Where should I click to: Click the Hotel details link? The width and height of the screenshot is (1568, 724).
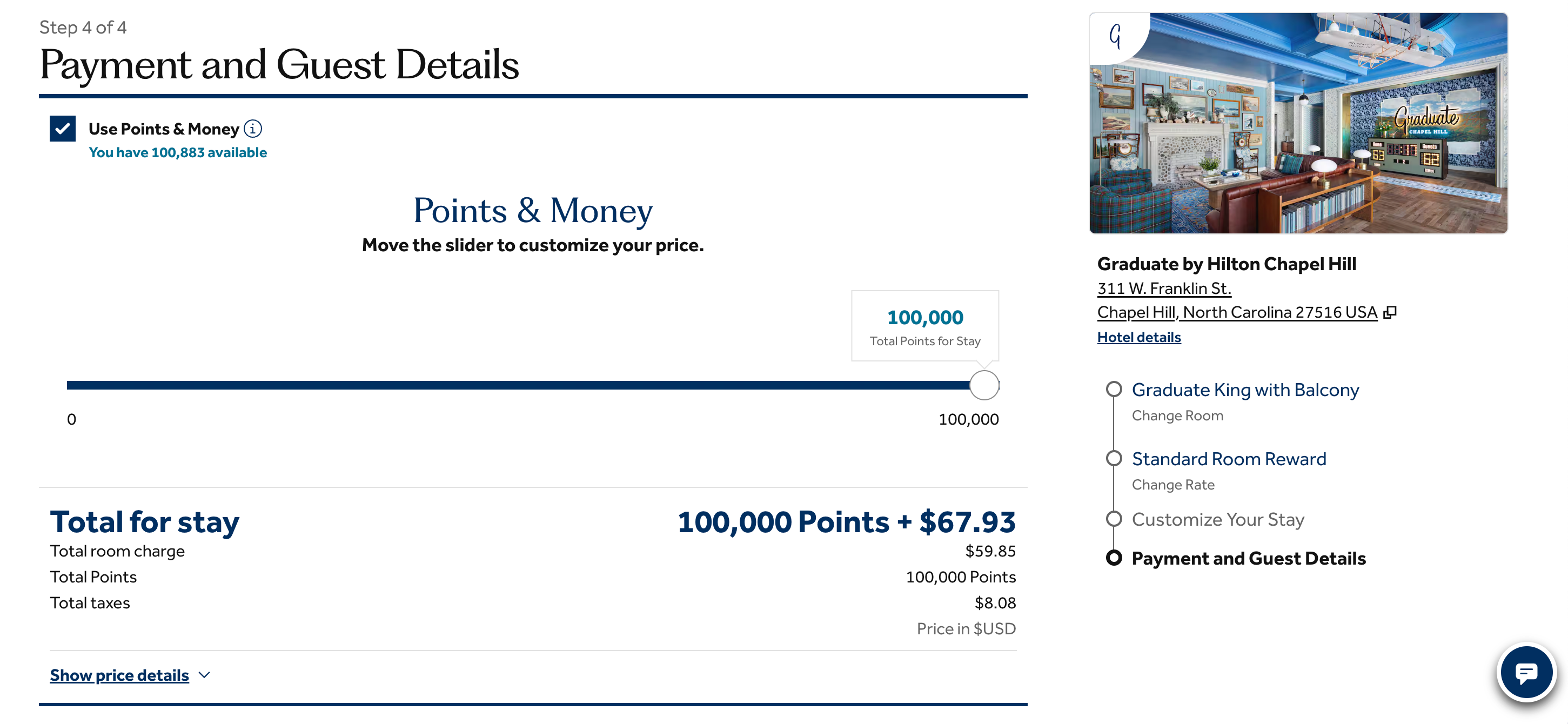pyautogui.click(x=1138, y=337)
